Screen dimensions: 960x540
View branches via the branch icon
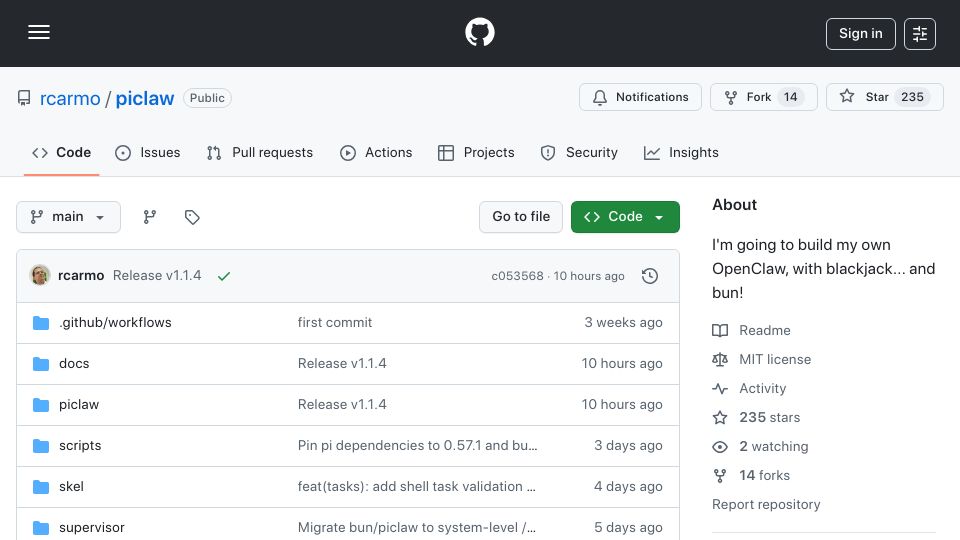pos(149,217)
